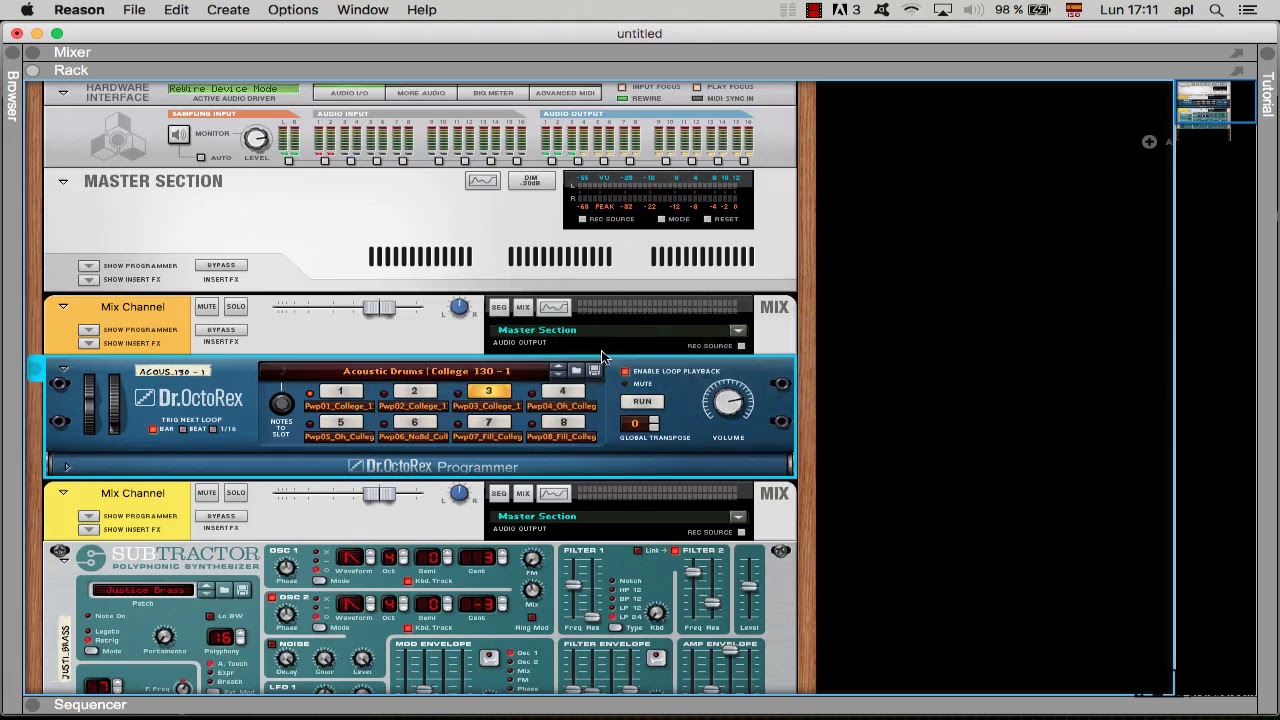This screenshot has width=1280, height=720.
Task: Open first Mix Channel audio output dropdown
Action: [737, 331]
